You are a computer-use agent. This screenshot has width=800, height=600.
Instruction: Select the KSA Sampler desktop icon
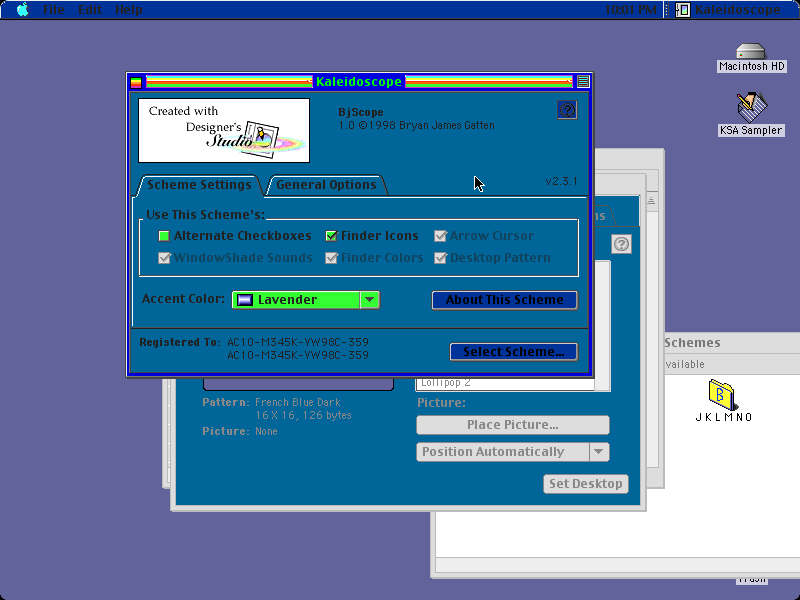tap(751, 106)
